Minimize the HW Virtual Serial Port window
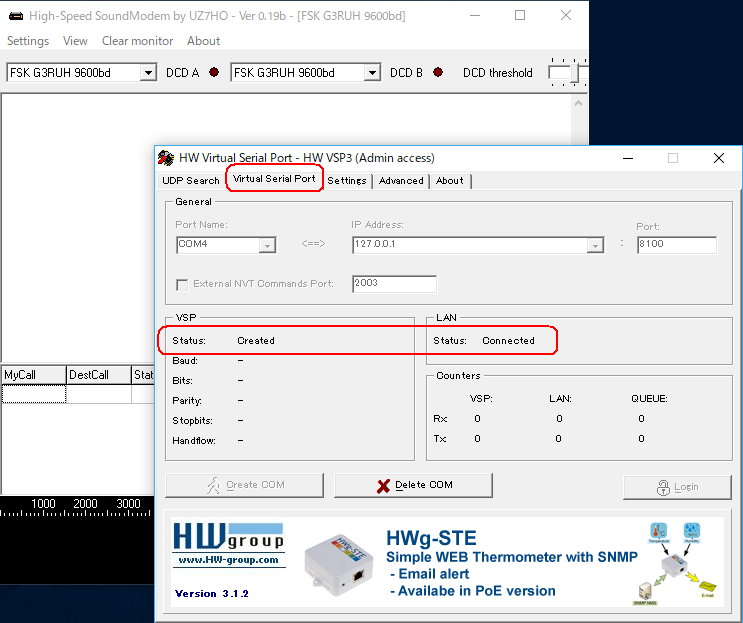Viewport: 743px width, 623px height. (x=628, y=158)
